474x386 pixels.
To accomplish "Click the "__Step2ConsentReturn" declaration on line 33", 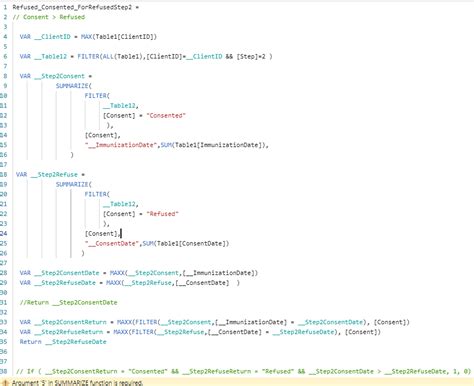I will (70, 322).
